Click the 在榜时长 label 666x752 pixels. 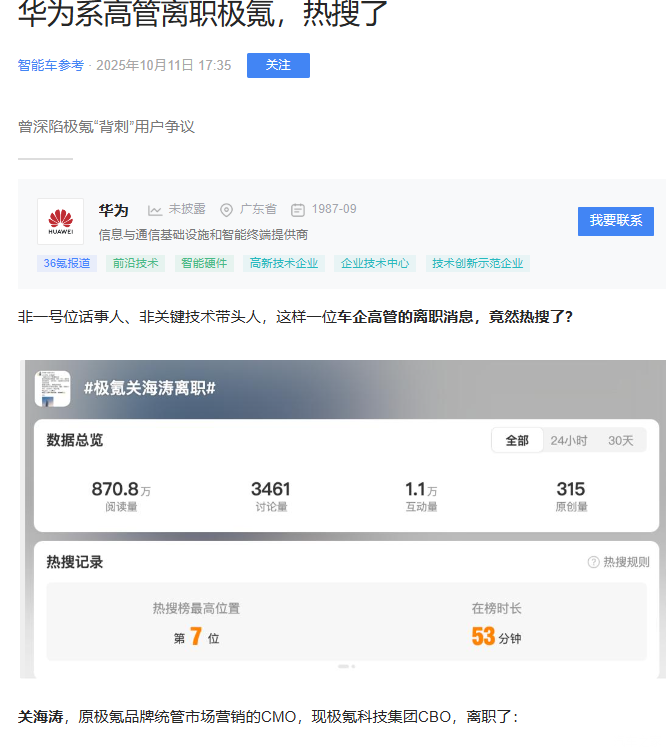[x=496, y=609]
